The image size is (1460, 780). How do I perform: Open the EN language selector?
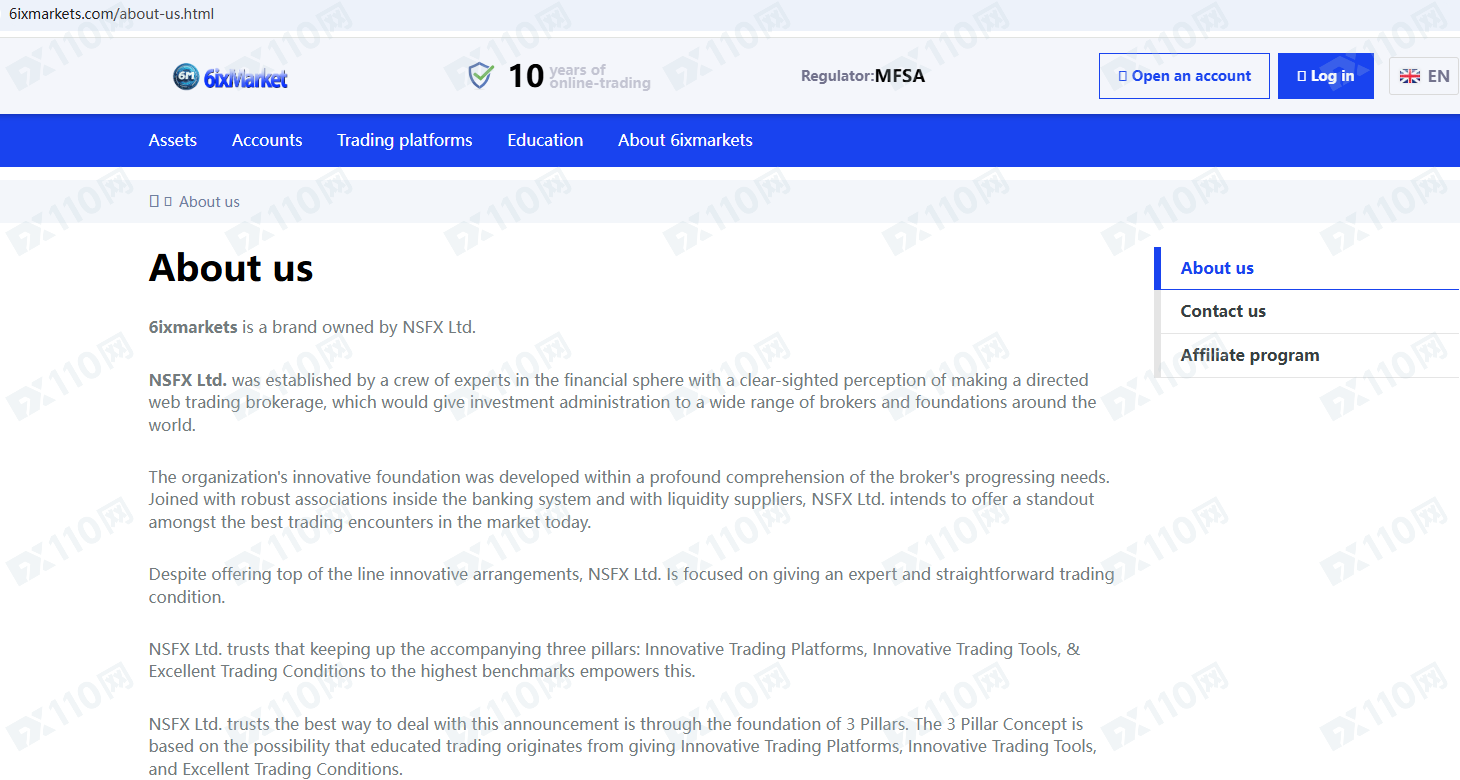click(1423, 76)
